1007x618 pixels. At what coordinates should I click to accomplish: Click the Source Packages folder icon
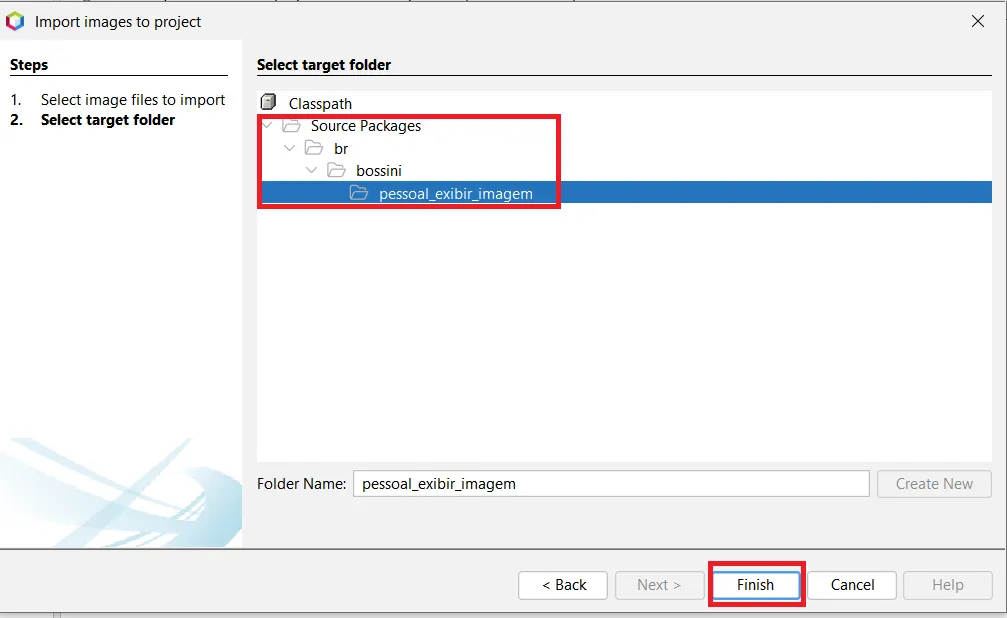pyautogui.click(x=292, y=125)
